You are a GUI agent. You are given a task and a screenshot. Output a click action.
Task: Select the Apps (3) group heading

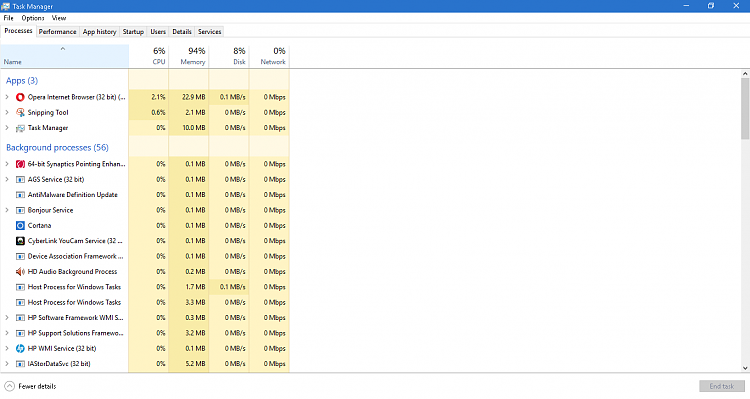coord(22,81)
